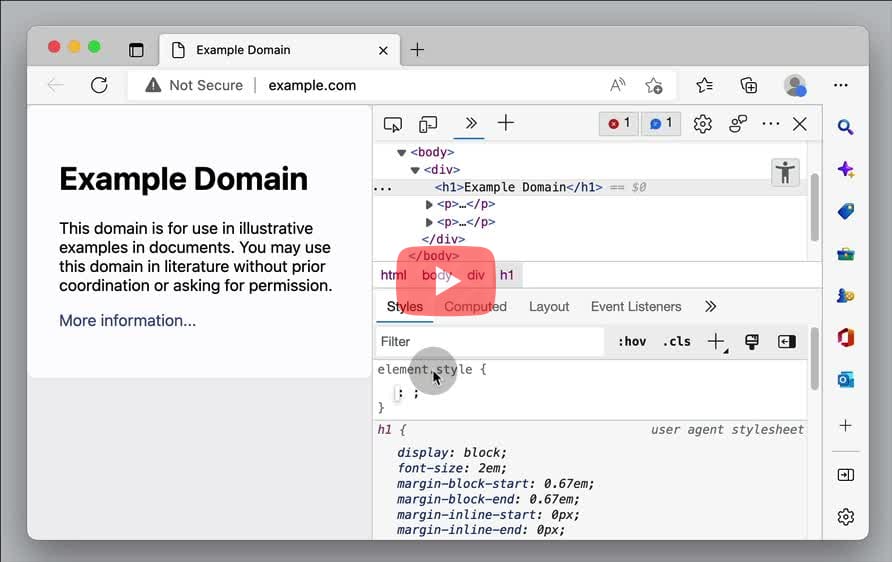The width and height of the screenshot is (892, 562).
Task: Open a new browser tab
Action: pyautogui.click(x=417, y=49)
